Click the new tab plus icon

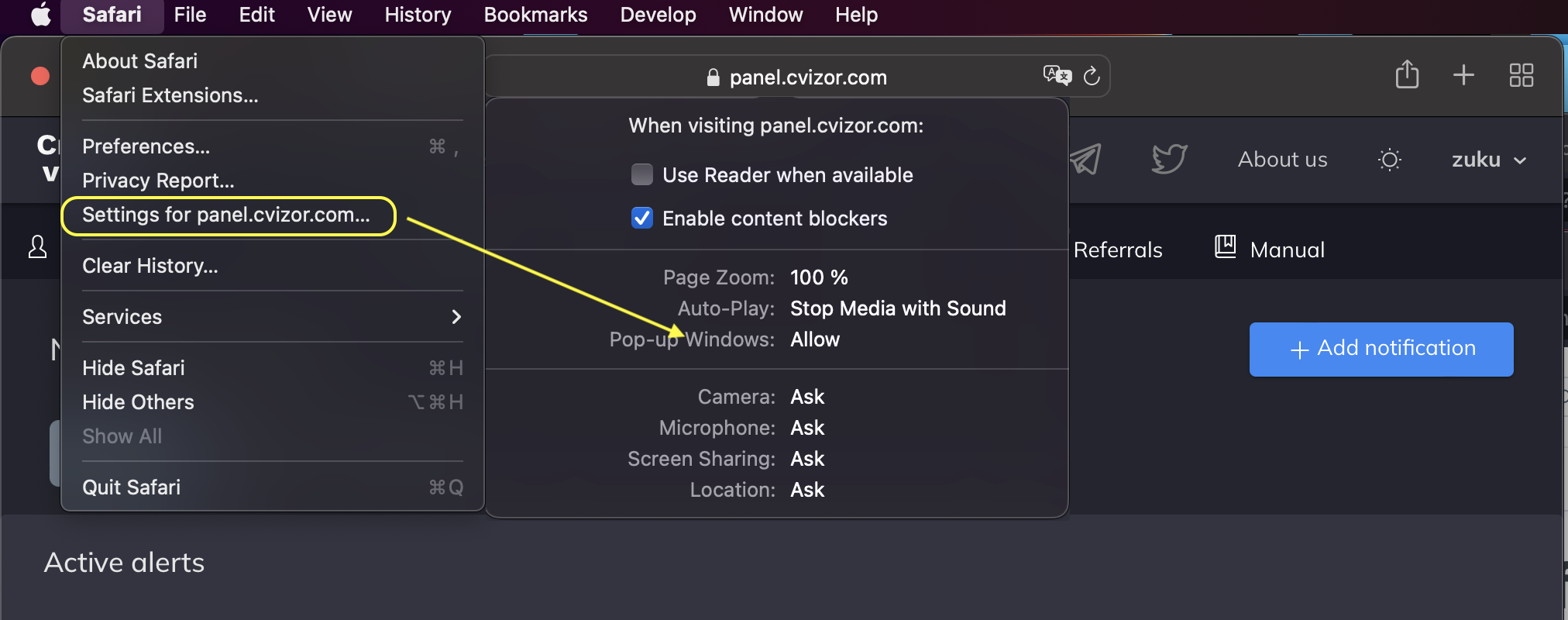point(1463,75)
